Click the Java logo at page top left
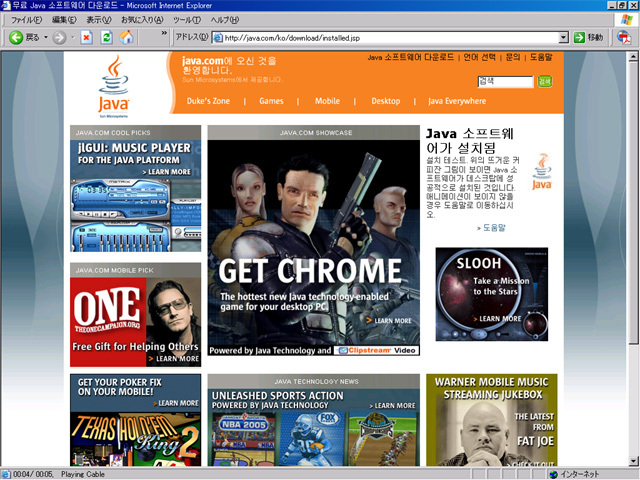The height and width of the screenshot is (480, 640). click(113, 86)
